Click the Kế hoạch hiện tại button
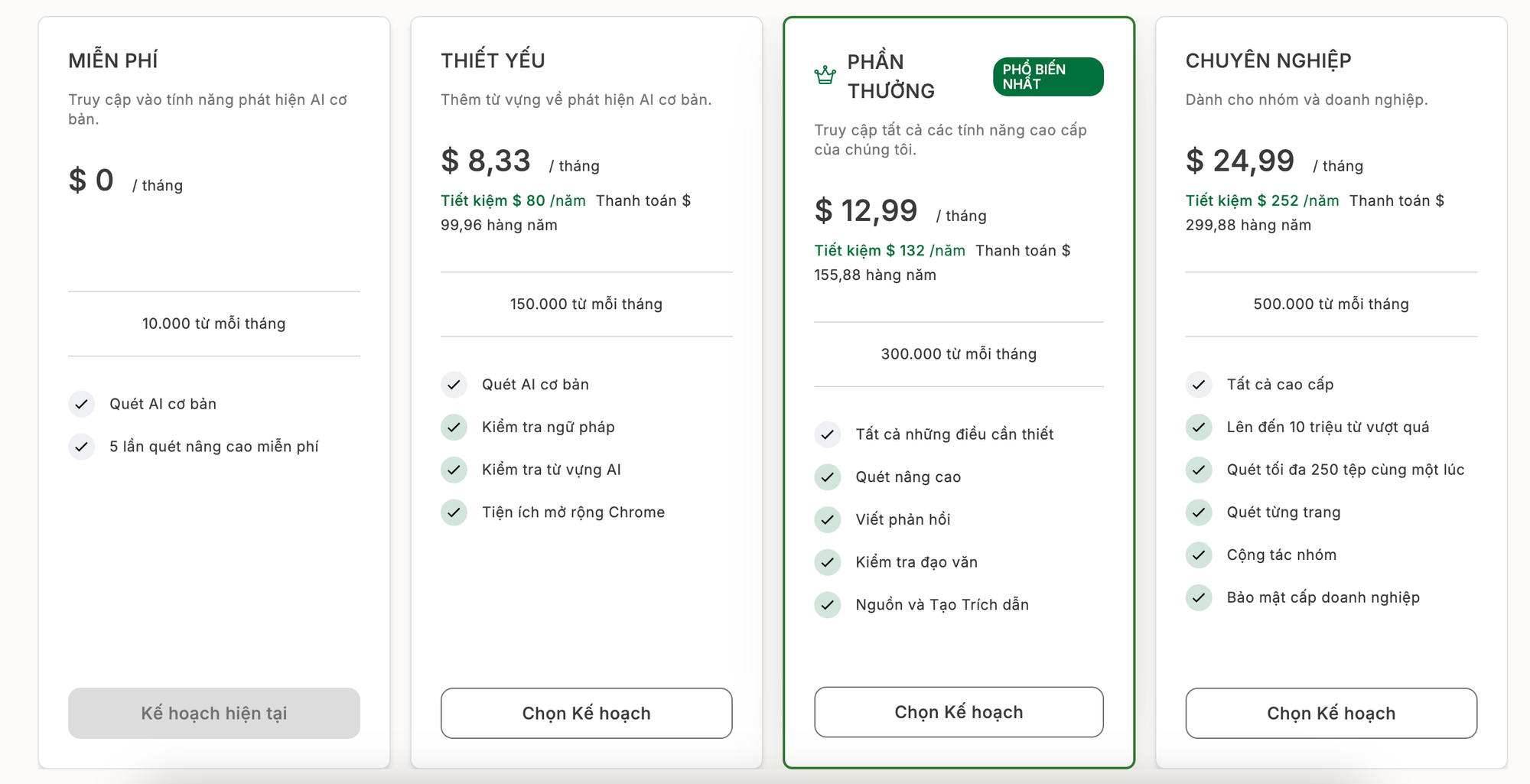This screenshot has width=1530, height=784. [x=214, y=713]
